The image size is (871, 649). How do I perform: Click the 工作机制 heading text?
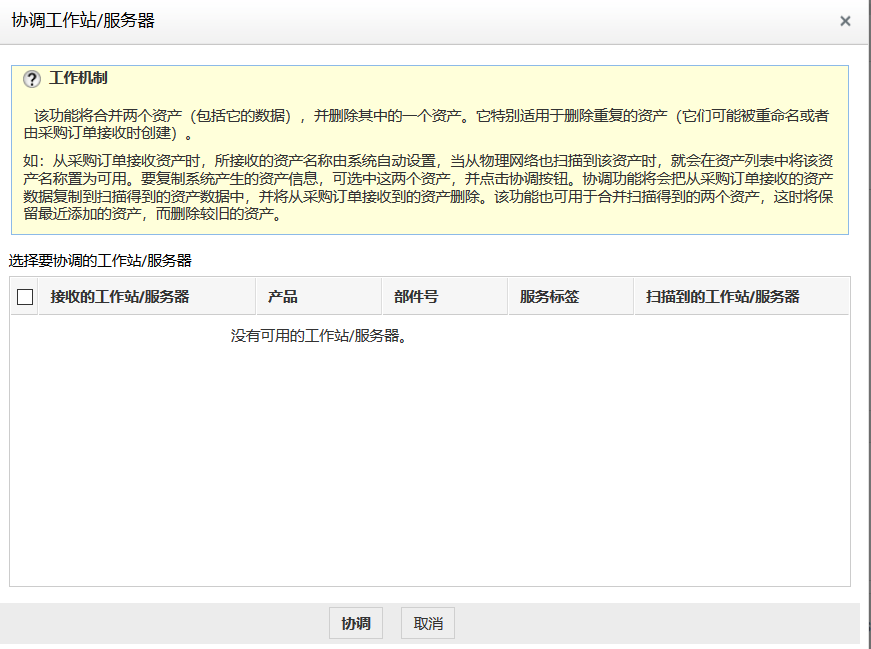[78, 78]
